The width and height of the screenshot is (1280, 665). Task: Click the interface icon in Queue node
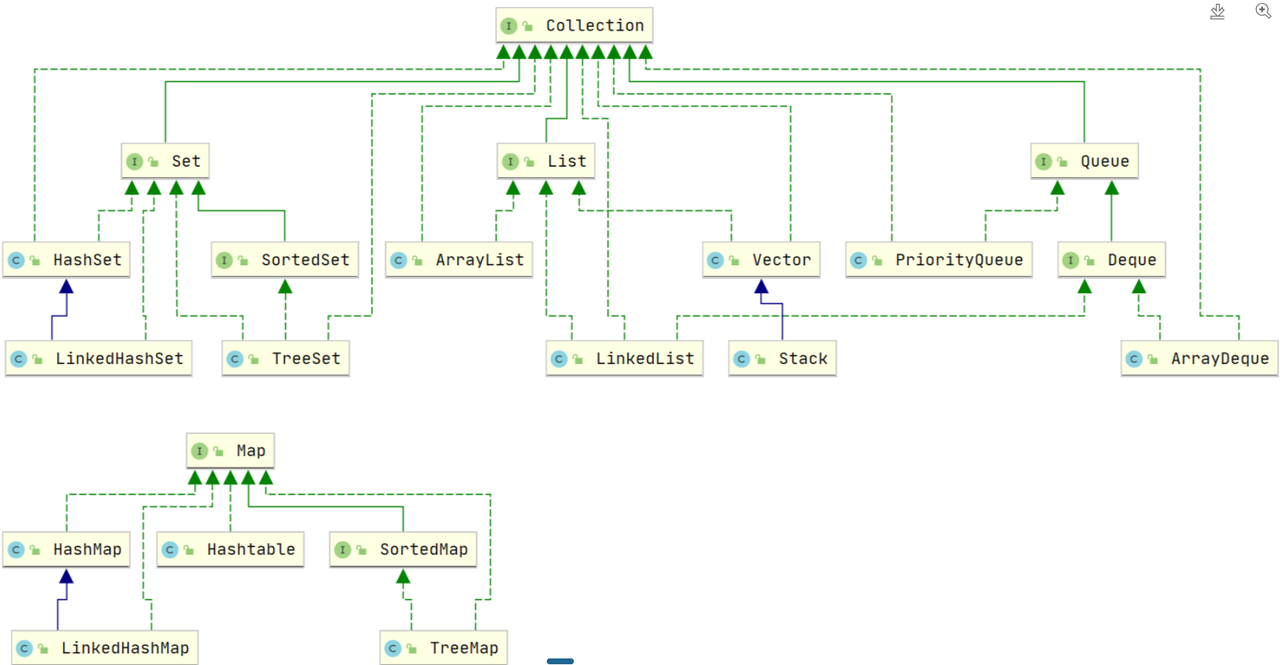(1043, 161)
